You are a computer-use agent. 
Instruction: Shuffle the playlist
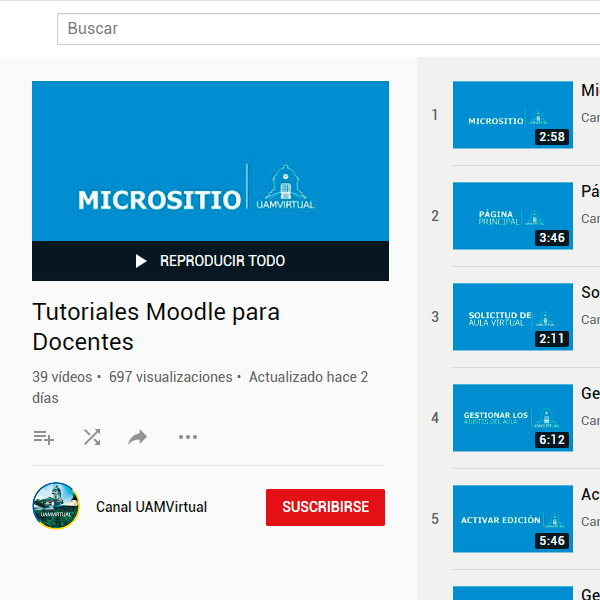click(92, 437)
